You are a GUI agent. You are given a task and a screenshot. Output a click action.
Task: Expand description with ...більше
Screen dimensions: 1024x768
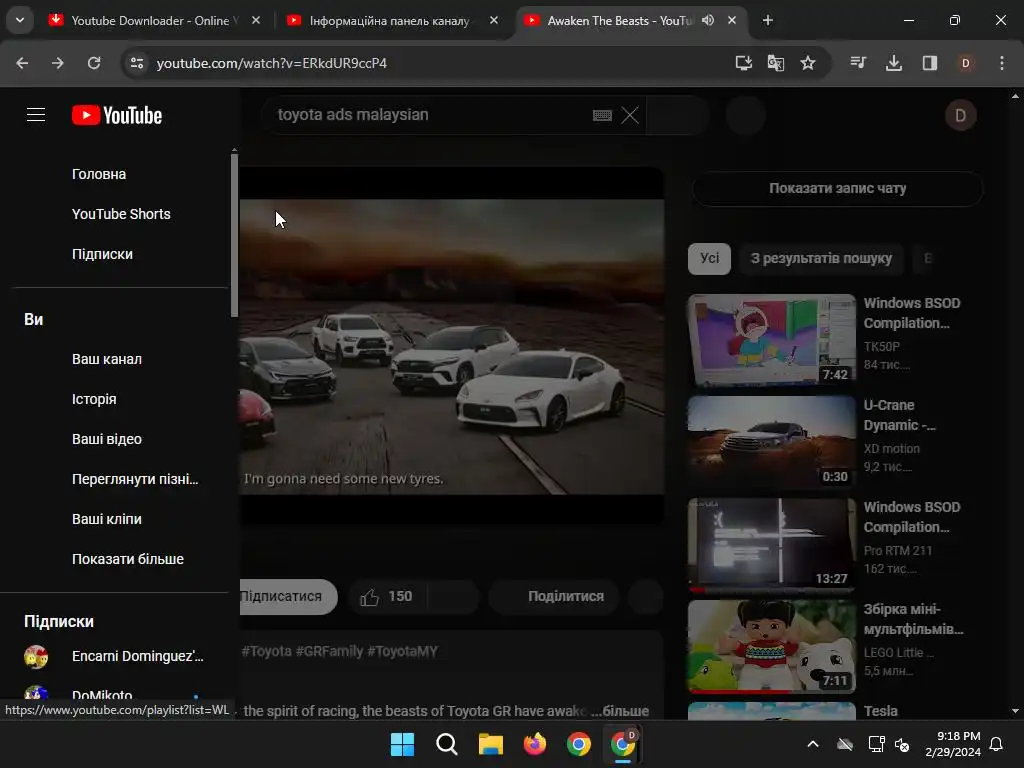click(x=621, y=711)
